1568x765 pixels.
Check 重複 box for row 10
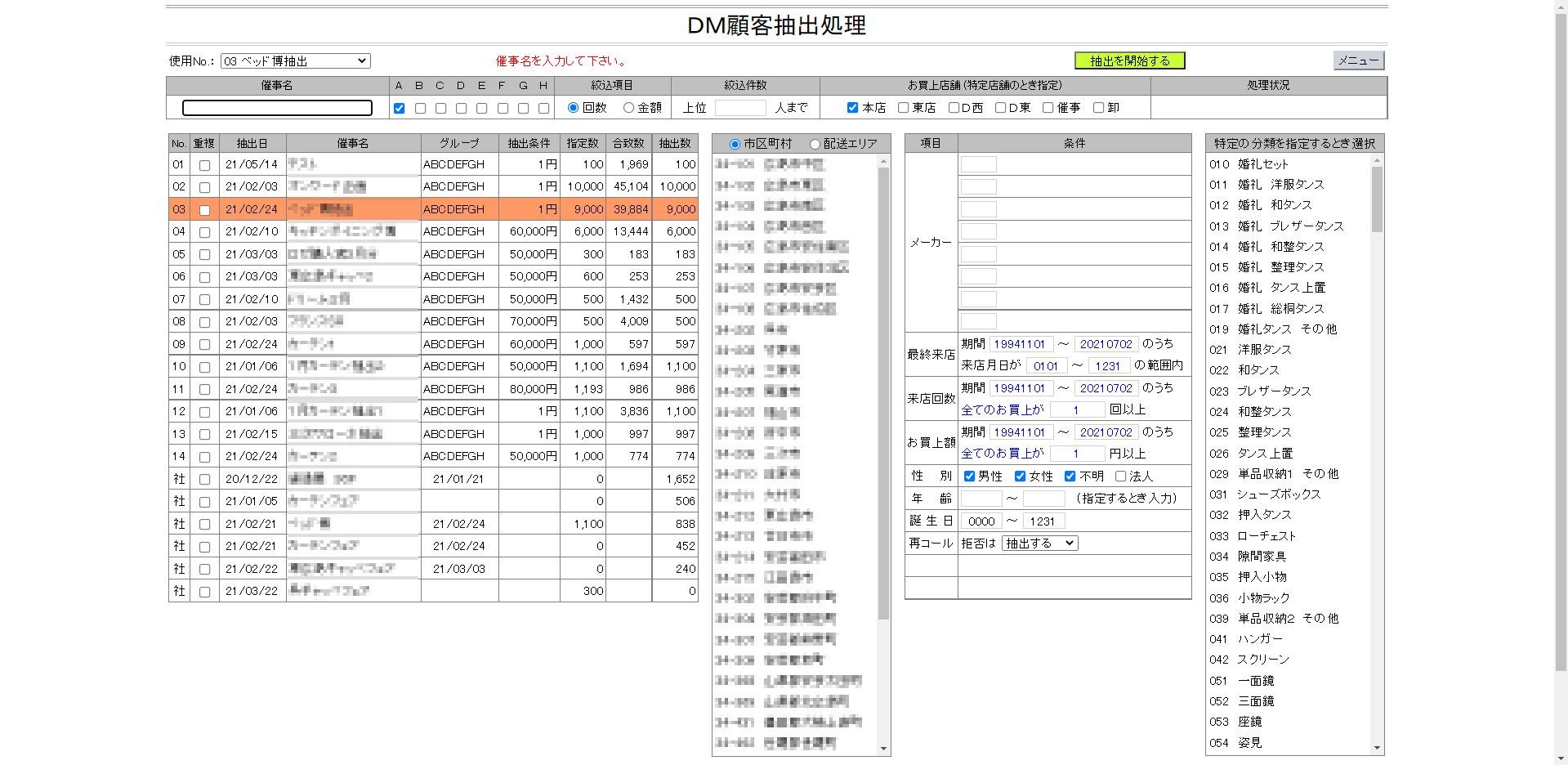coord(204,367)
